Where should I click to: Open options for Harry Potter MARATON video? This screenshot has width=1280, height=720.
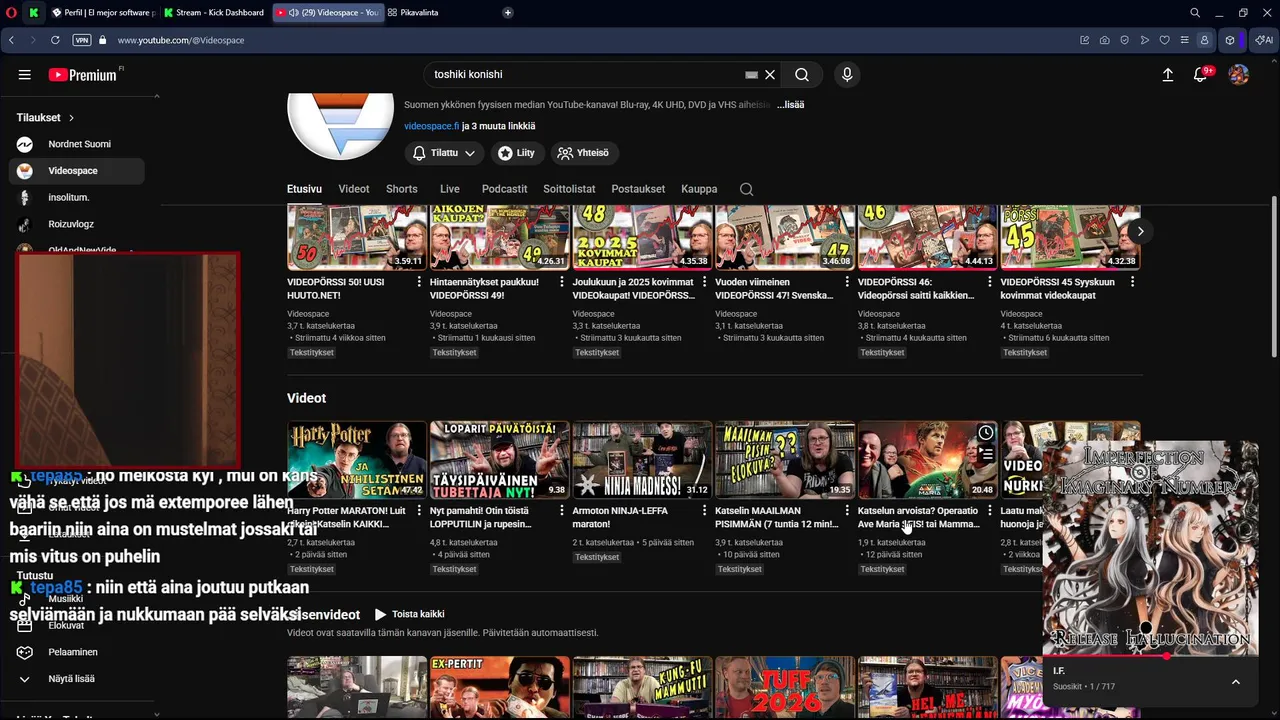[x=419, y=511]
